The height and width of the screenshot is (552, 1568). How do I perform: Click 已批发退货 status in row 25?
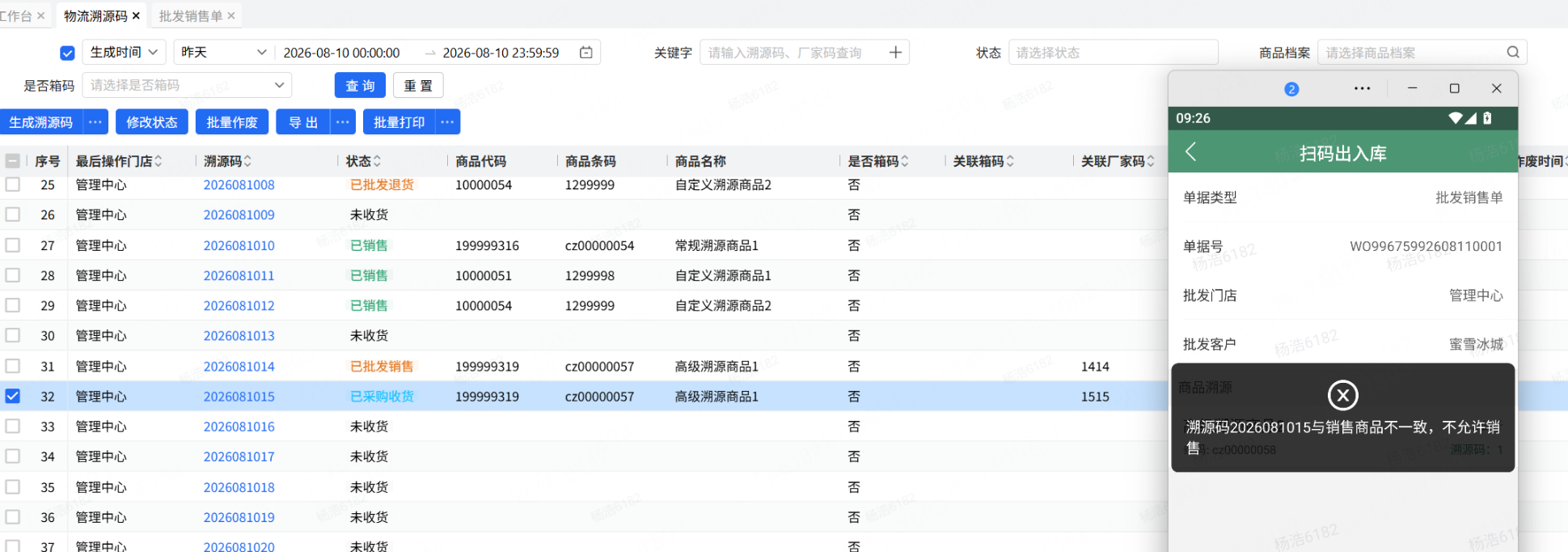(382, 185)
